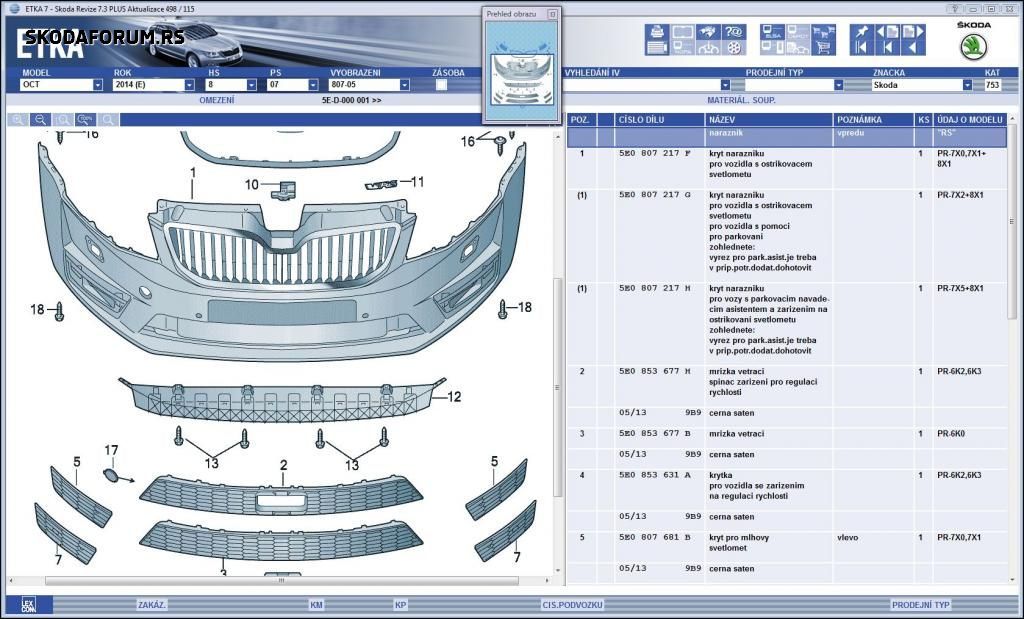Click the Carport icon

[x=798, y=31]
